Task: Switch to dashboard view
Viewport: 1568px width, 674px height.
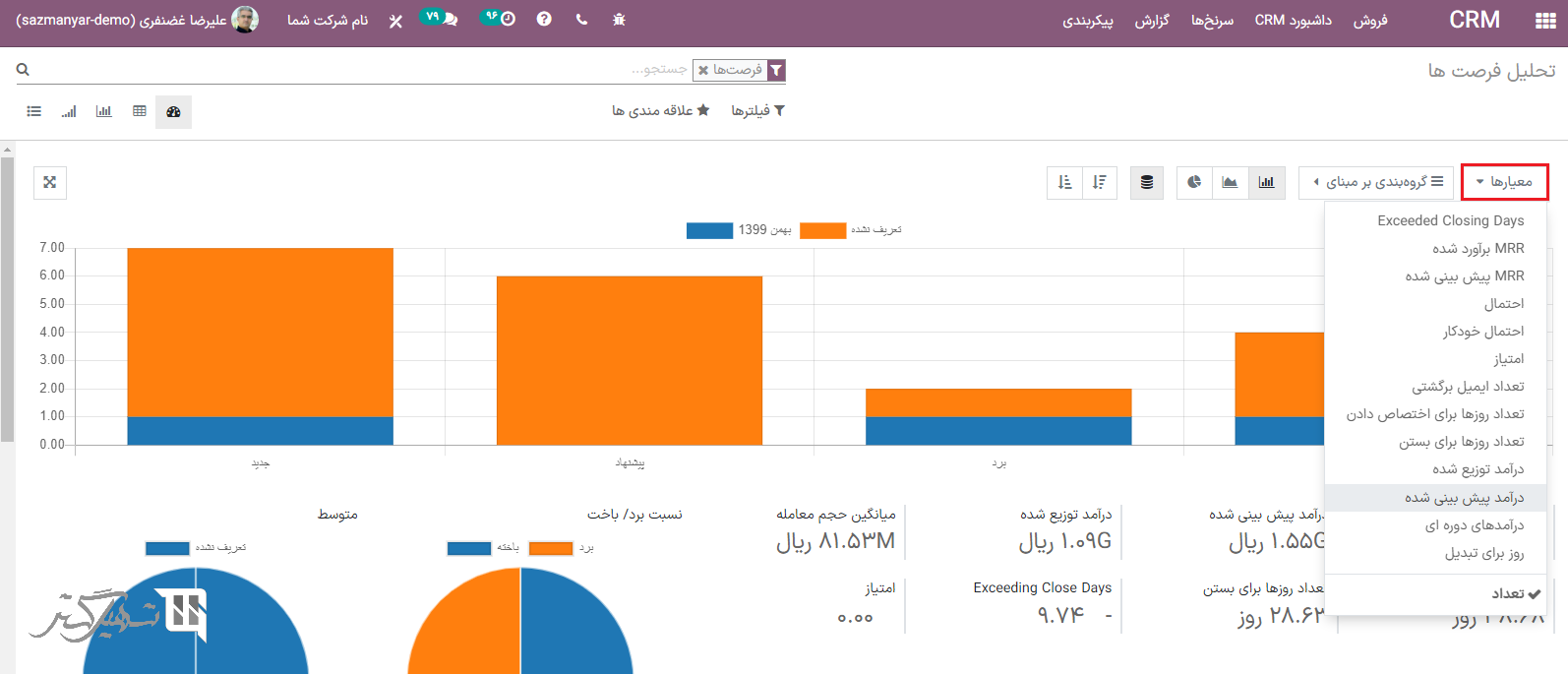Action: click(173, 111)
